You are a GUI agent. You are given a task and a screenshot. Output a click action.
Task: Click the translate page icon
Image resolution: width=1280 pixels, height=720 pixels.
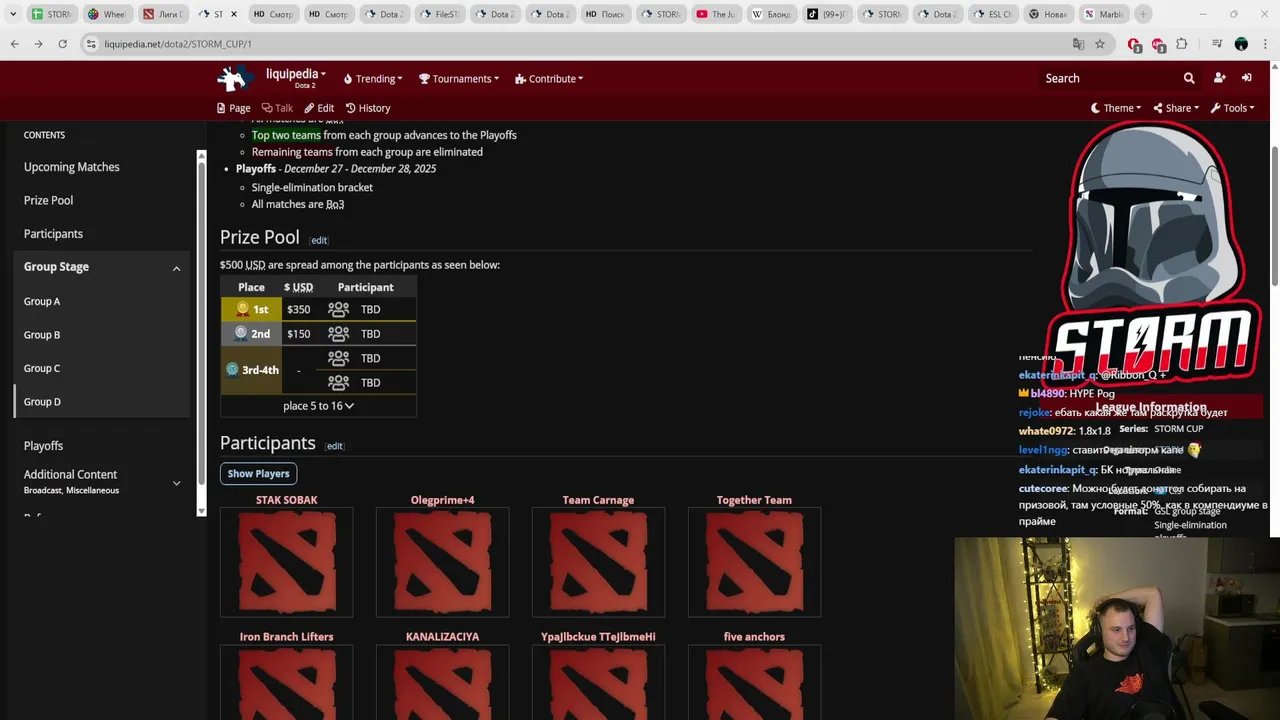1078,44
